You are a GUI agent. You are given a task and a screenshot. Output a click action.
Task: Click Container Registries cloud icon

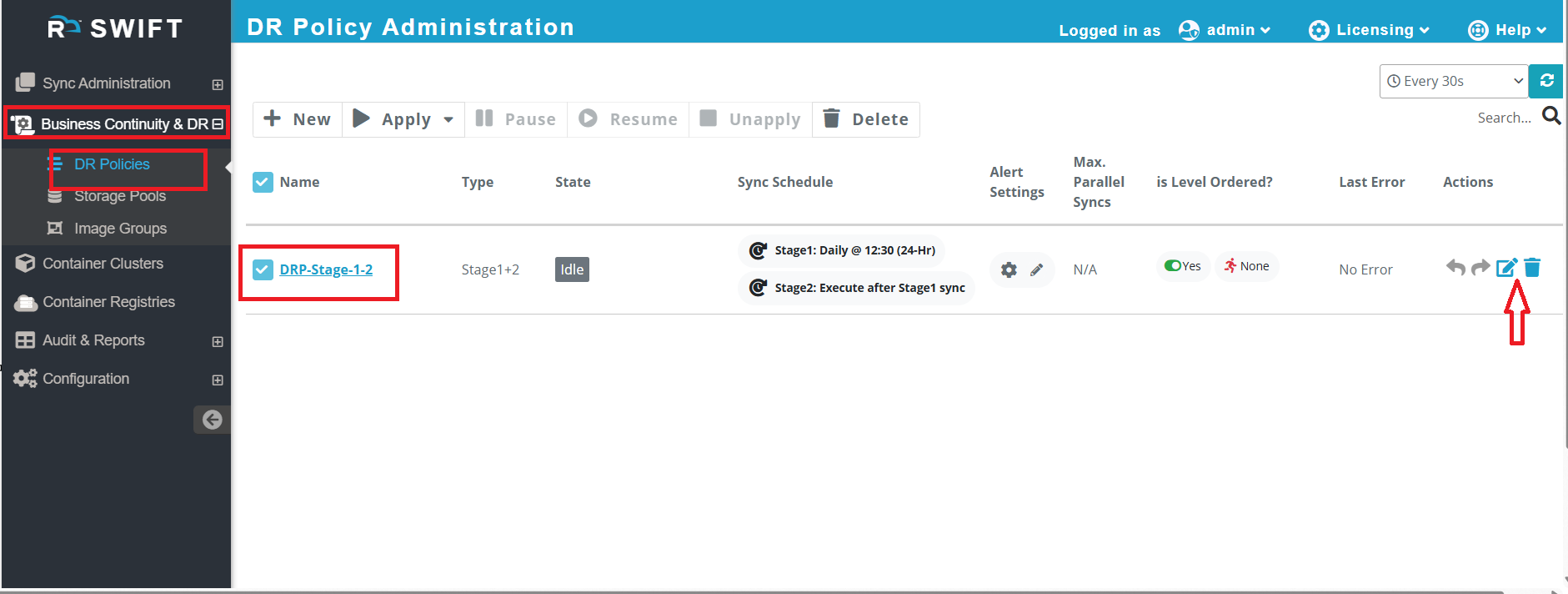click(x=26, y=302)
